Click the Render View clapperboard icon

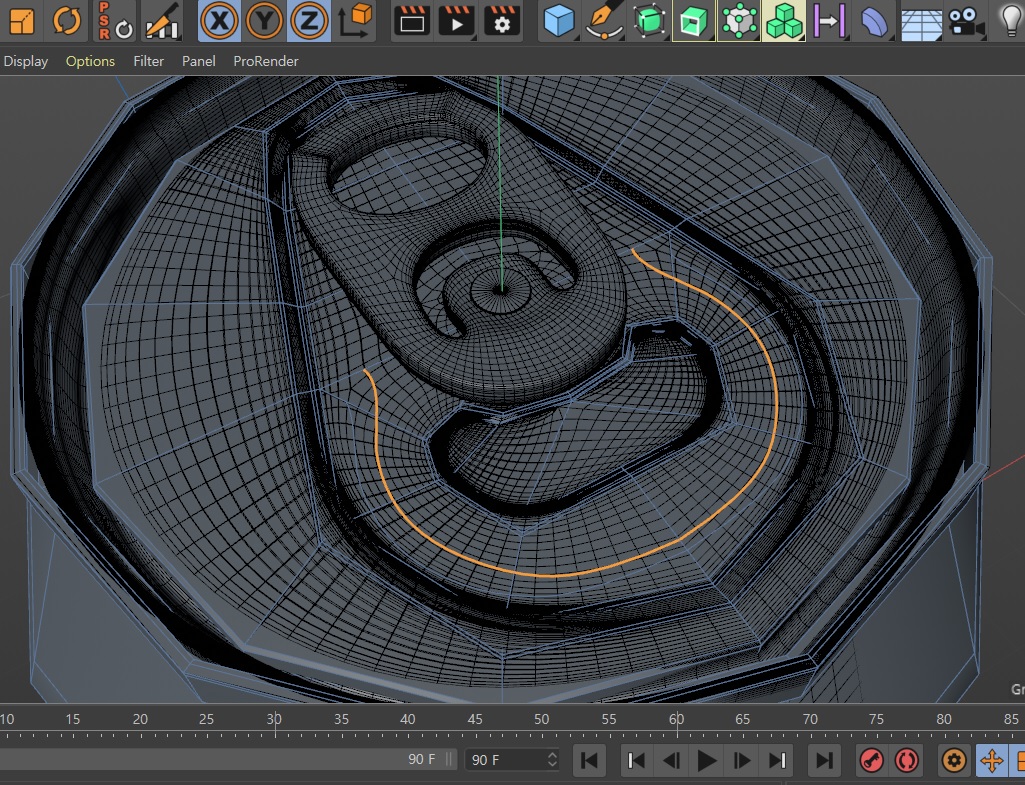(x=412, y=20)
